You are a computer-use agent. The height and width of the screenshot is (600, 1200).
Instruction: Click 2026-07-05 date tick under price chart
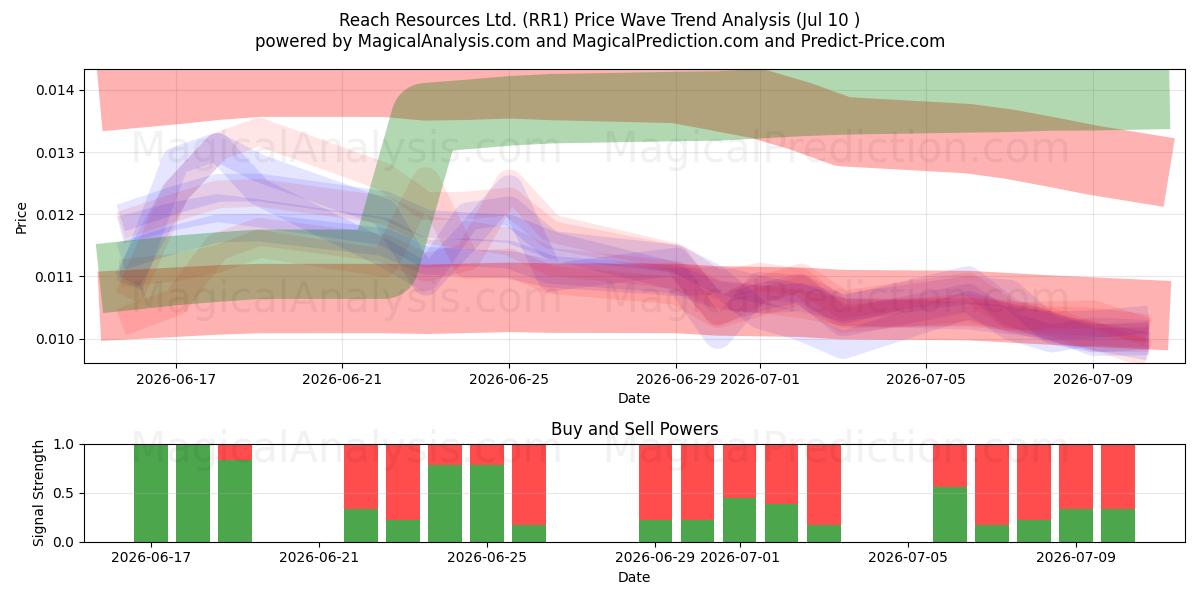click(926, 379)
